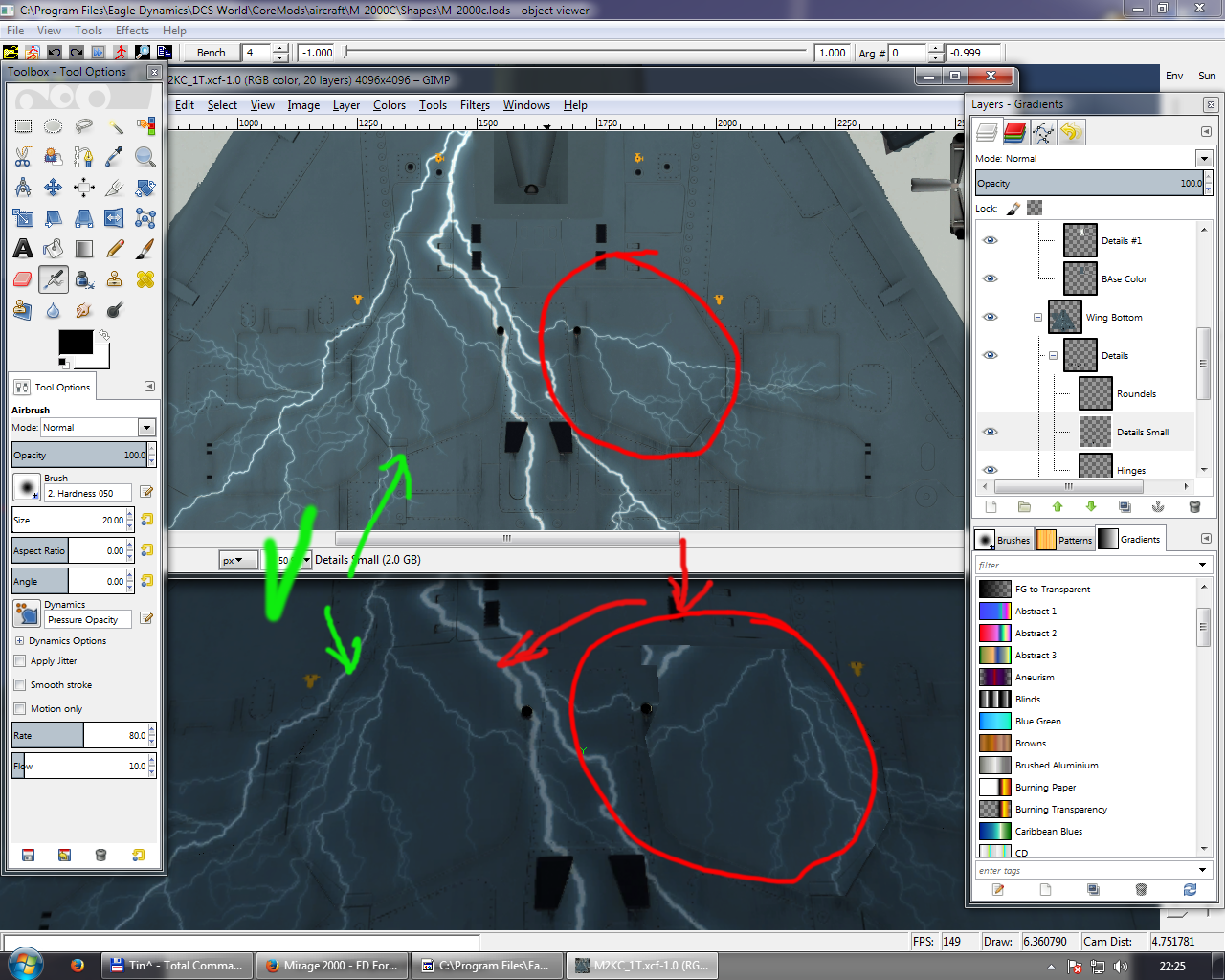This screenshot has width=1225, height=980.
Task: Select the Text tool
Action: coord(23,249)
